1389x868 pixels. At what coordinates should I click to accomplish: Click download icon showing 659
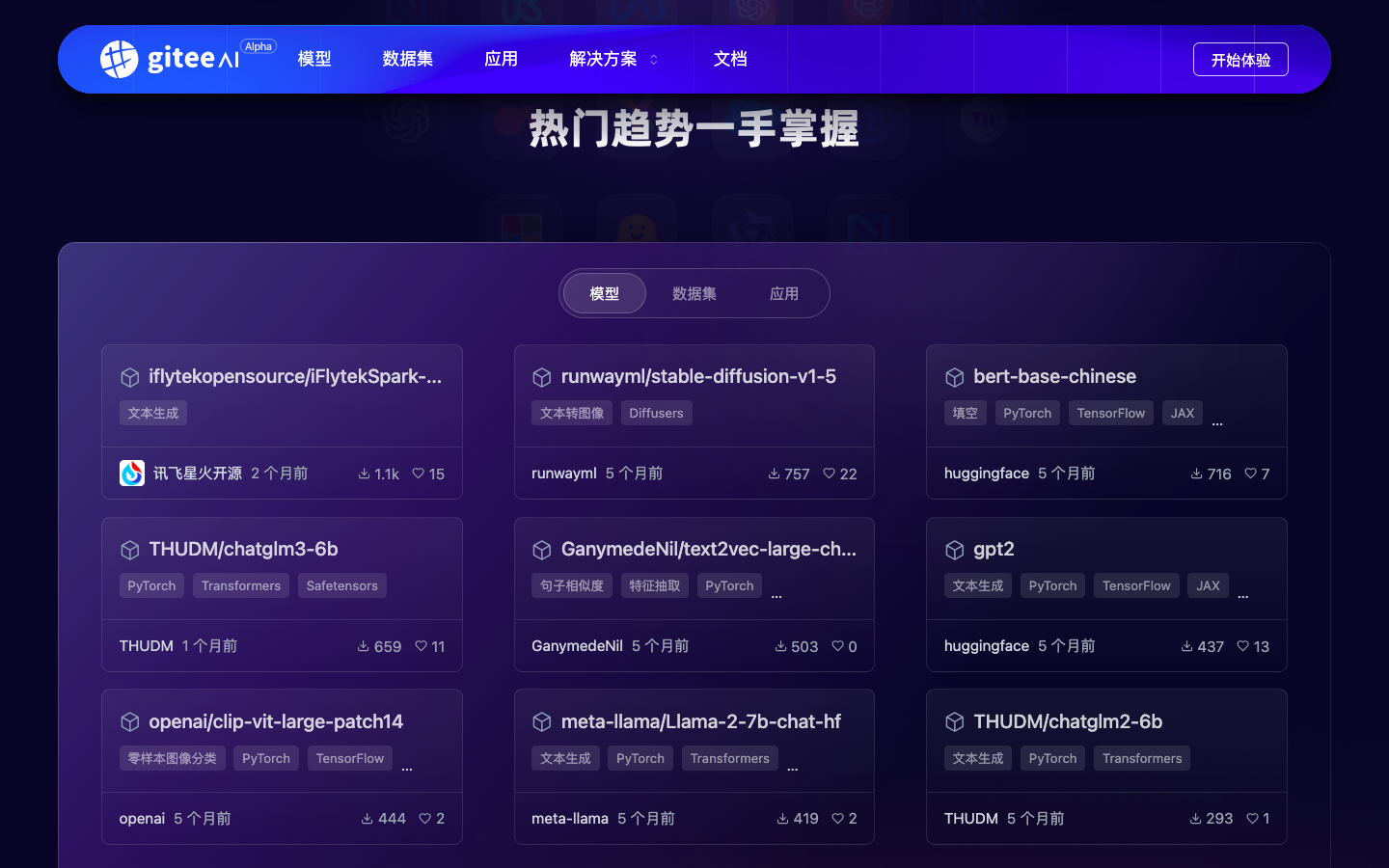[364, 646]
